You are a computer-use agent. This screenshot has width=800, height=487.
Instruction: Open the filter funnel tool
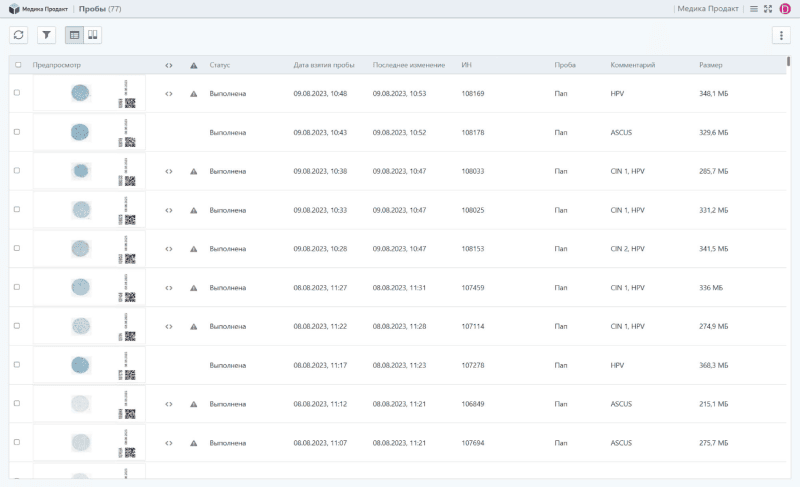pos(47,35)
